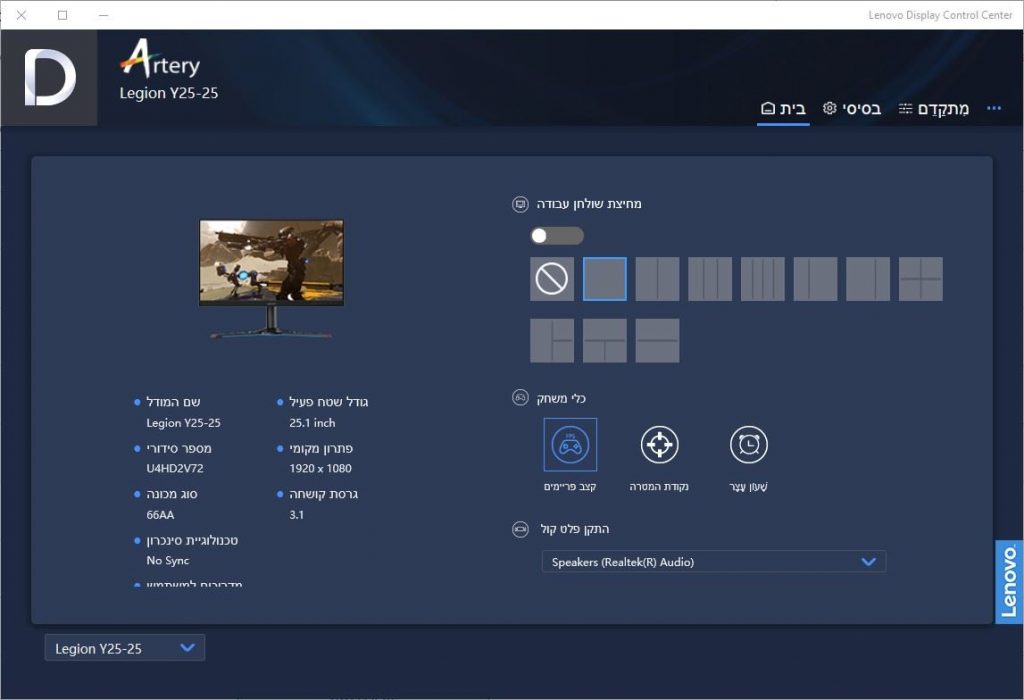Choose the four columns partition layout
The width and height of the screenshot is (1024, 700).
[x=763, y=279]
